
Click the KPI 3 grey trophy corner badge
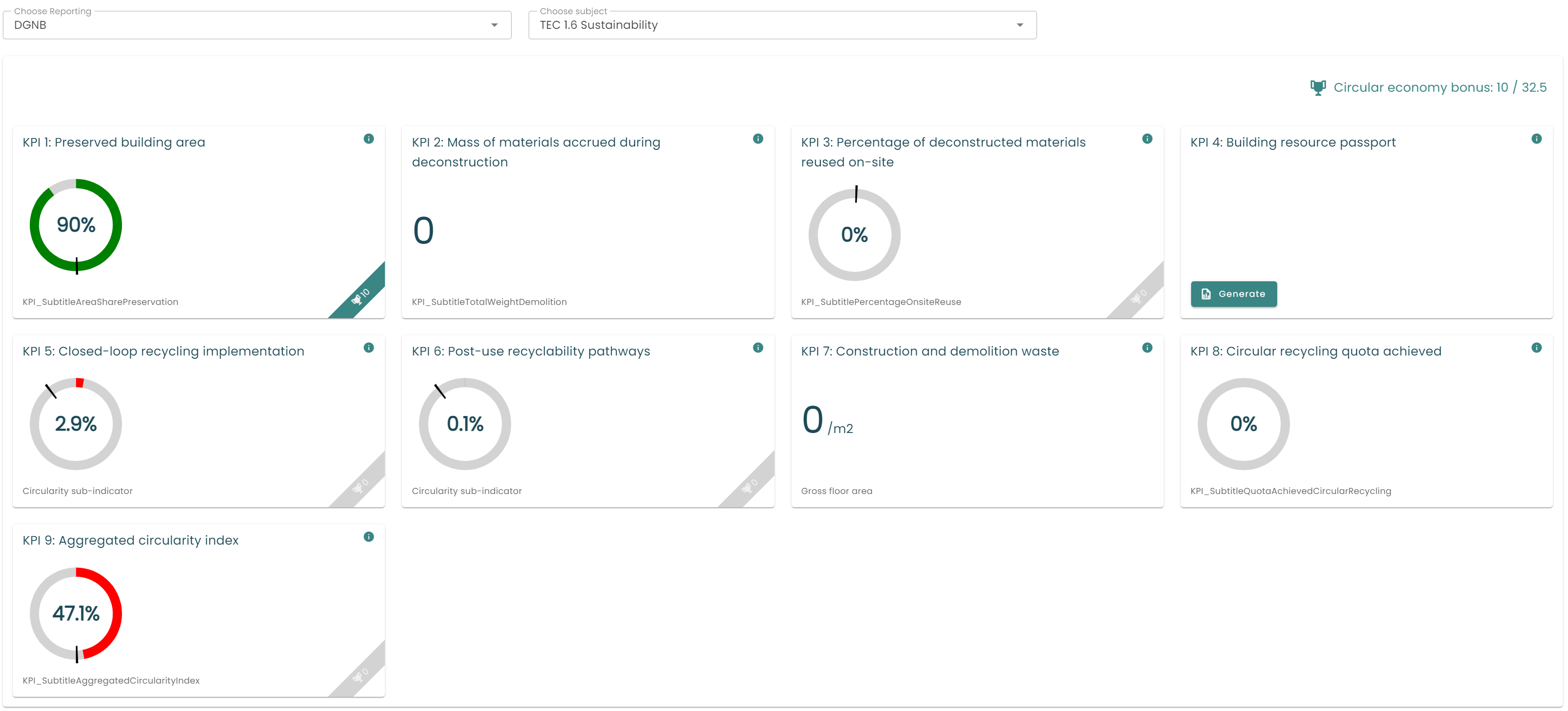pyautogui.click(x=1140, y=295)
